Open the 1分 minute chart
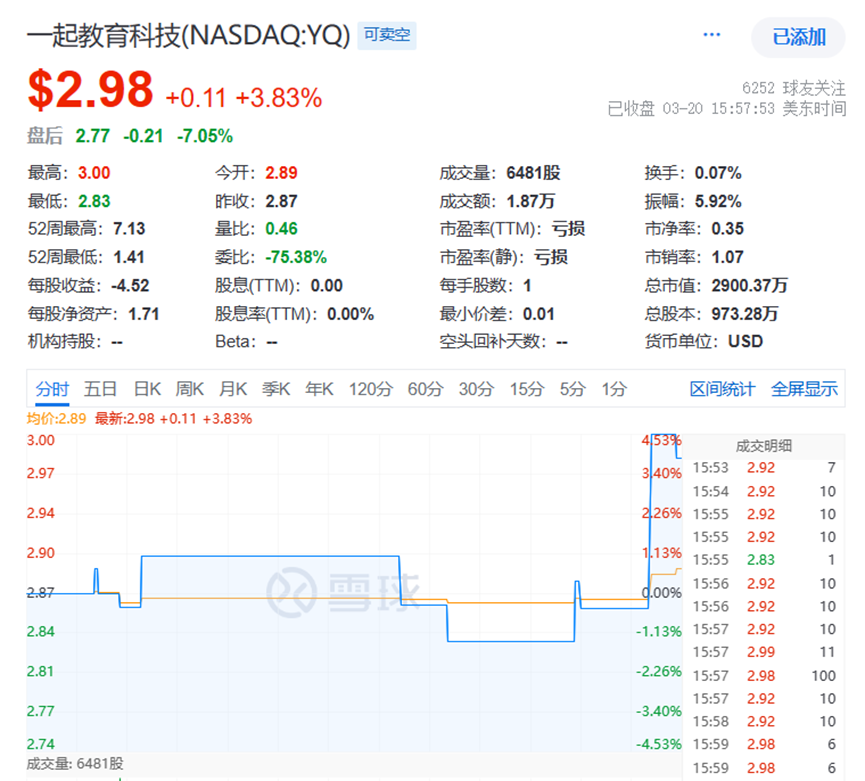 [614, 389]
